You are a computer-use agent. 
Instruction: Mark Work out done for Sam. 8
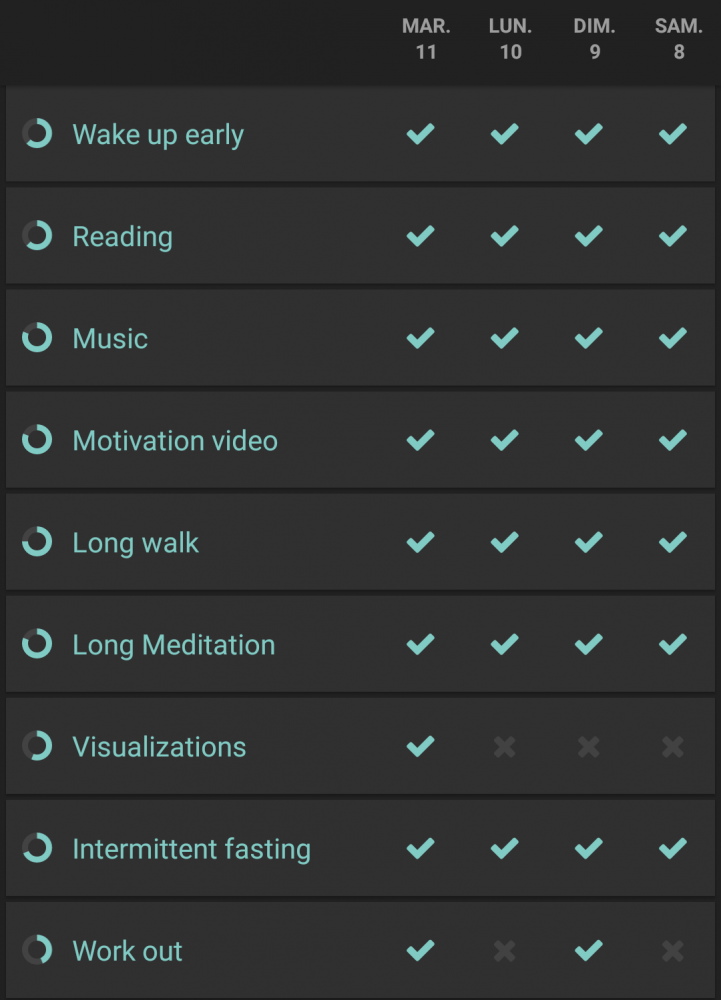point(673,951)
